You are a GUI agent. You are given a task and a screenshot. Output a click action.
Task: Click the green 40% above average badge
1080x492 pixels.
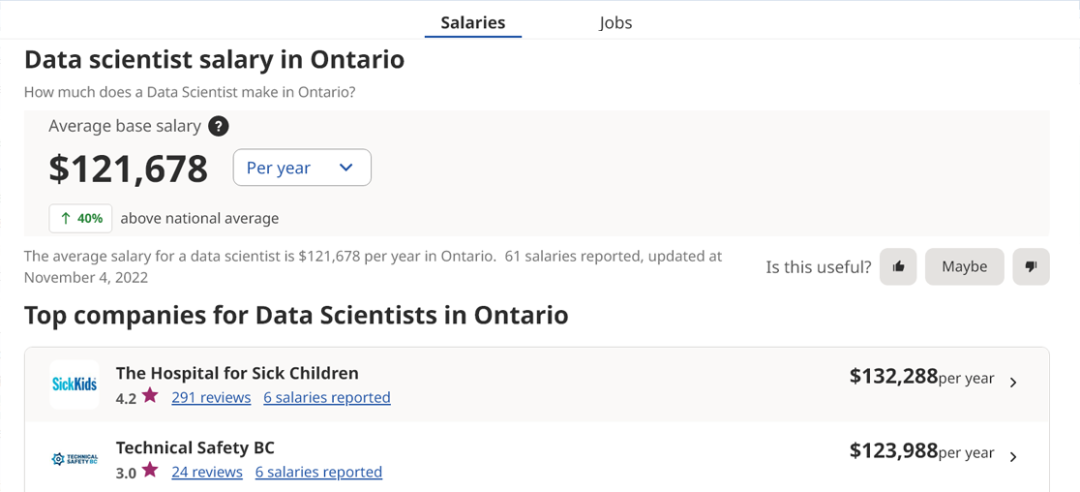[81, 218]
